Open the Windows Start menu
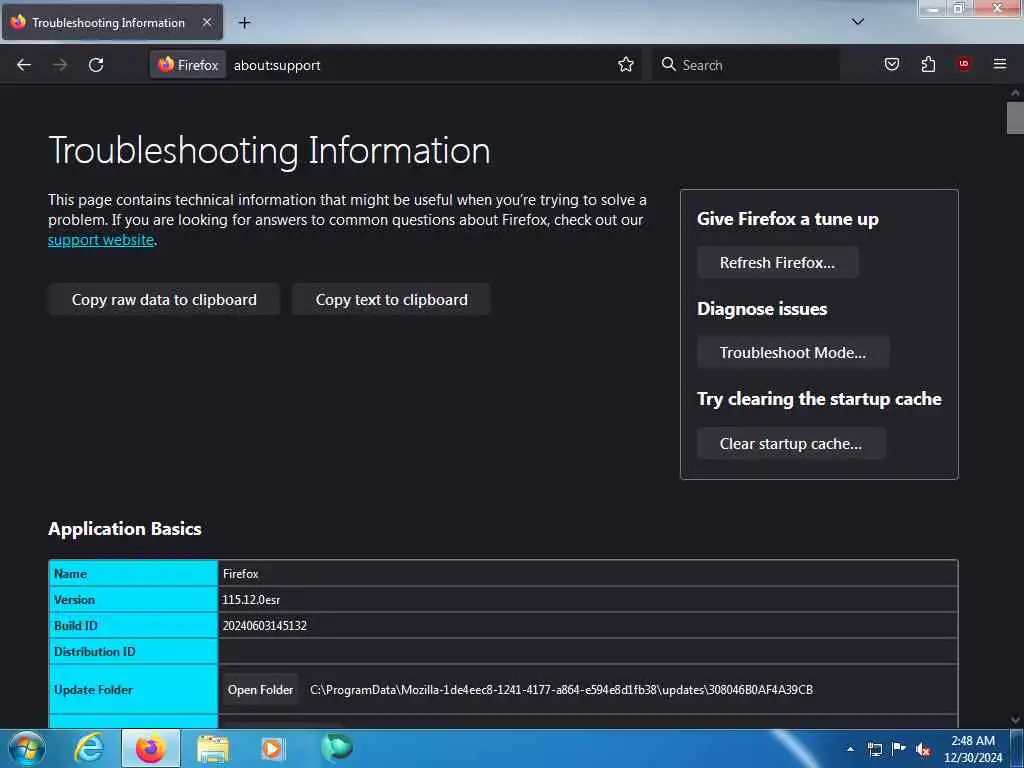The image size is (1024, 768). [x=27, y=748]
